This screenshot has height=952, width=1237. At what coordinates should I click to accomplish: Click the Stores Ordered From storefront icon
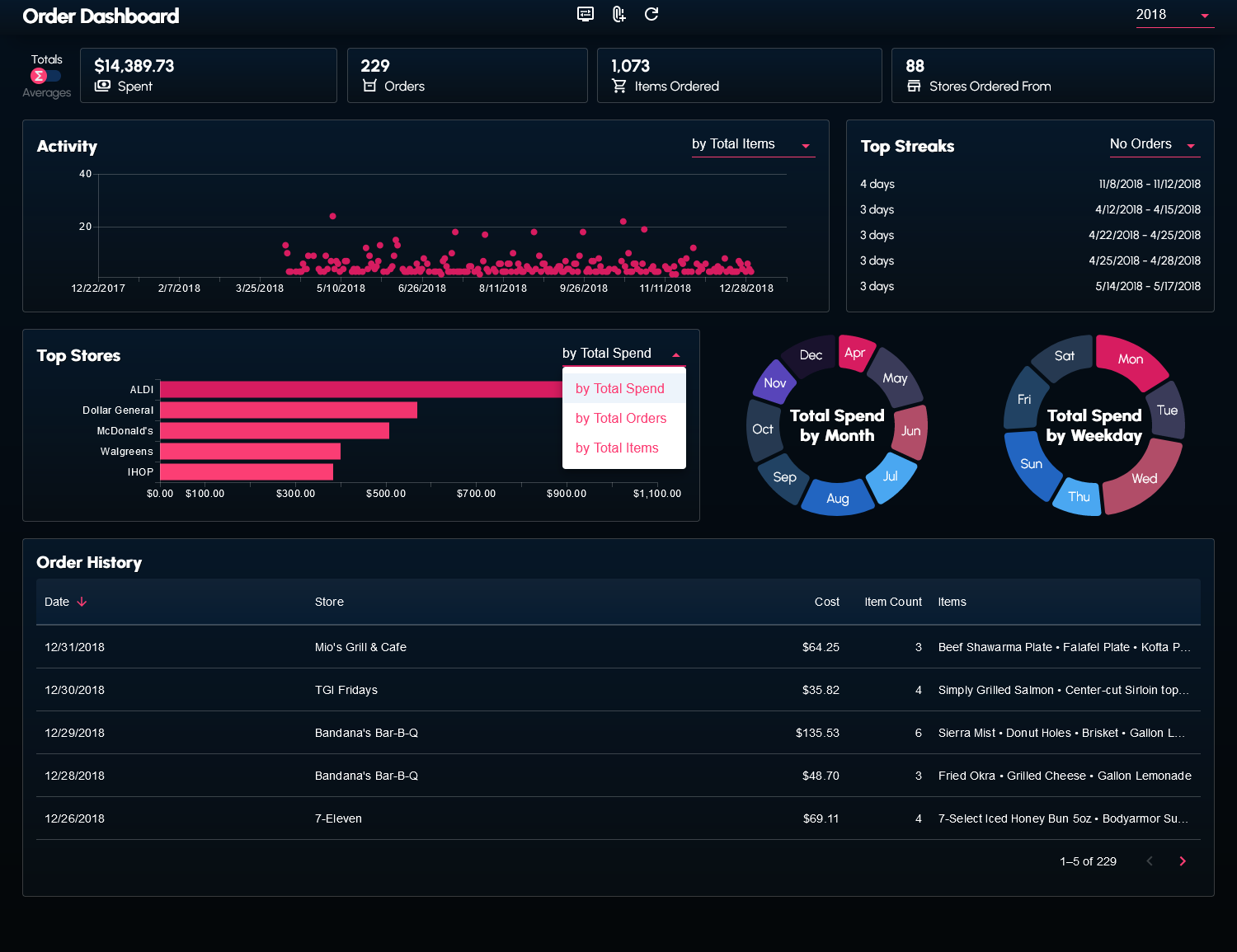coord(914,86)
